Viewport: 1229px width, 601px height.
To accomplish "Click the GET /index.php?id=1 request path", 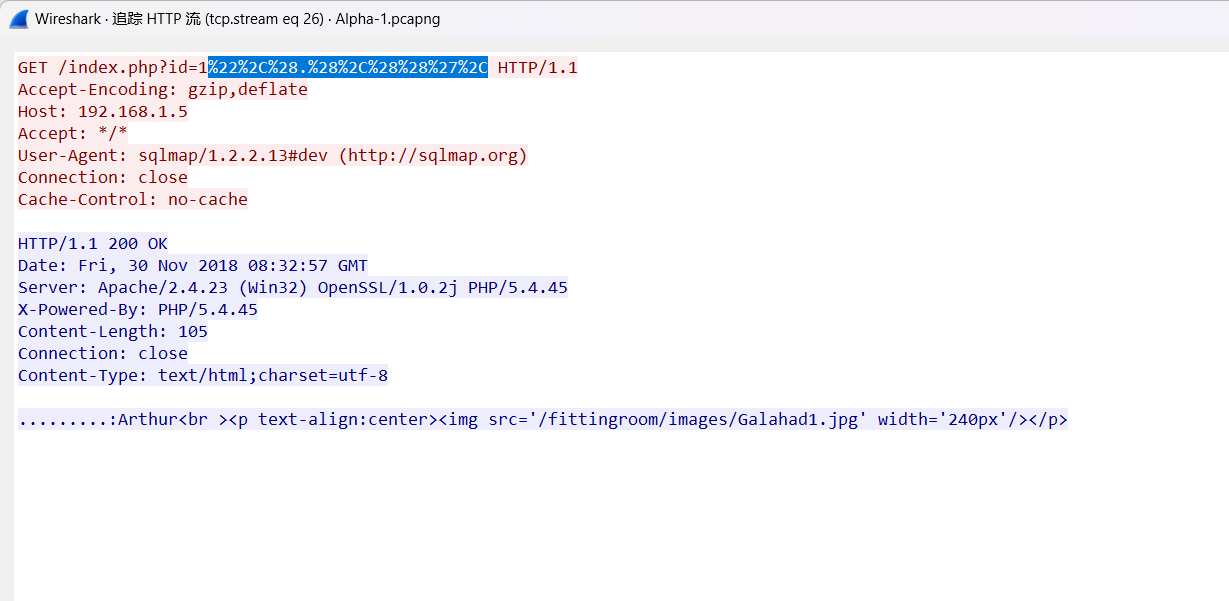I will (112, 68).
